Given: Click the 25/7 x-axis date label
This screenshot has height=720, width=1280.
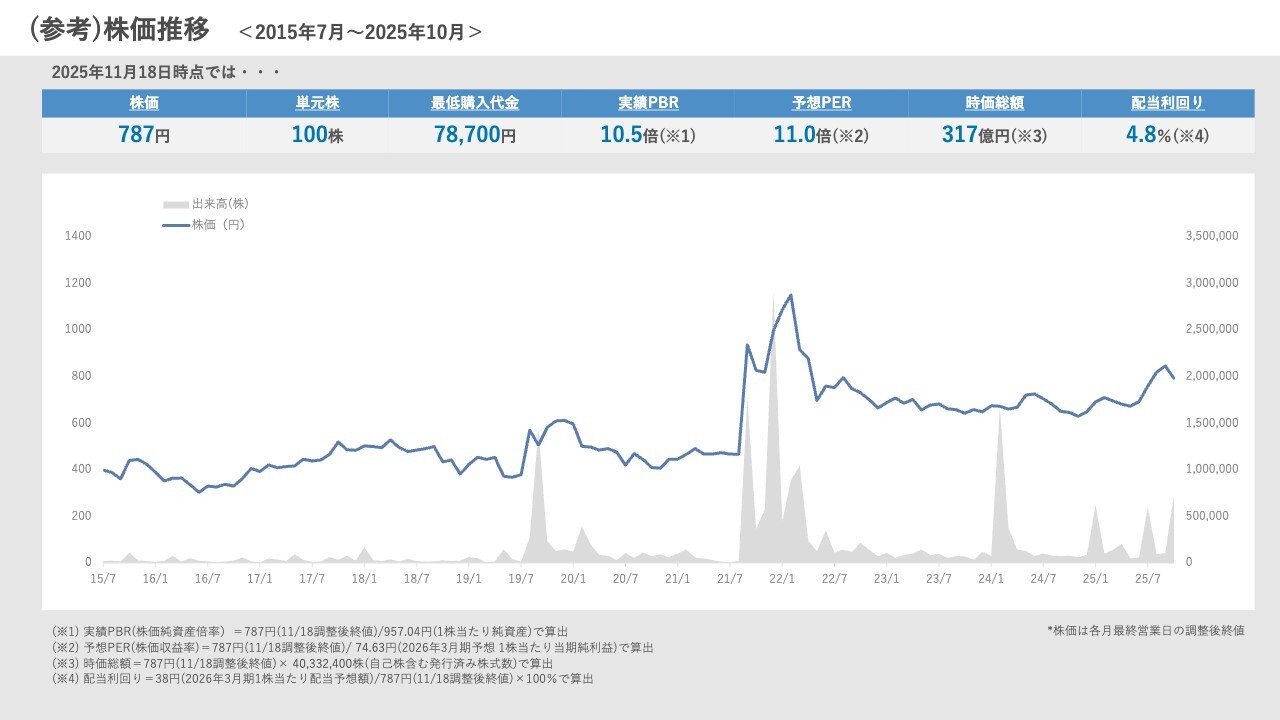Looking at the screenshot, I should pos(1147,578).
